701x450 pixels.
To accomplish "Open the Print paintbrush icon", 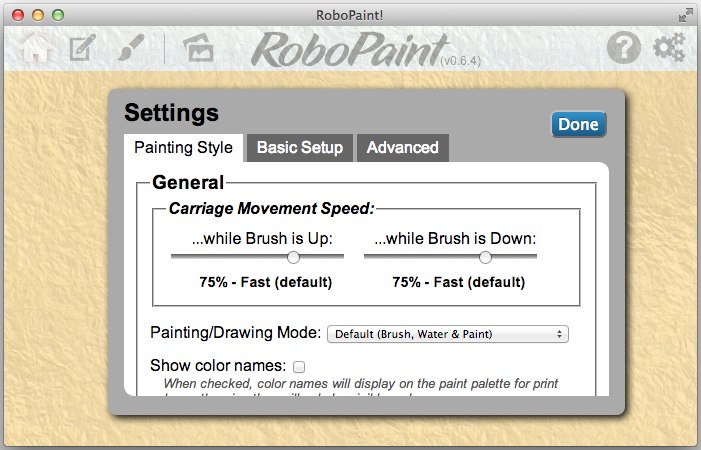I will point(131,47).
